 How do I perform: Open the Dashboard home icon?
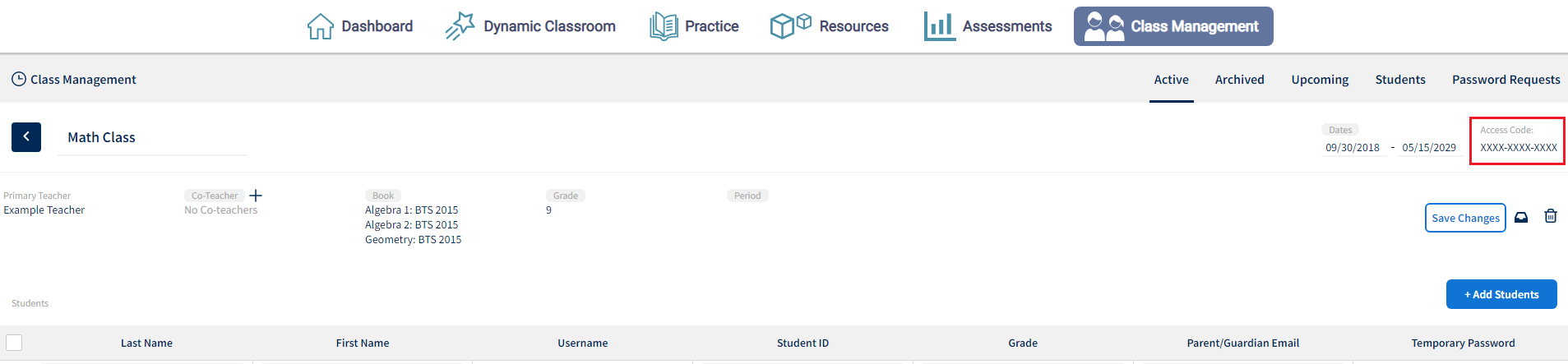tap(320, 26)
